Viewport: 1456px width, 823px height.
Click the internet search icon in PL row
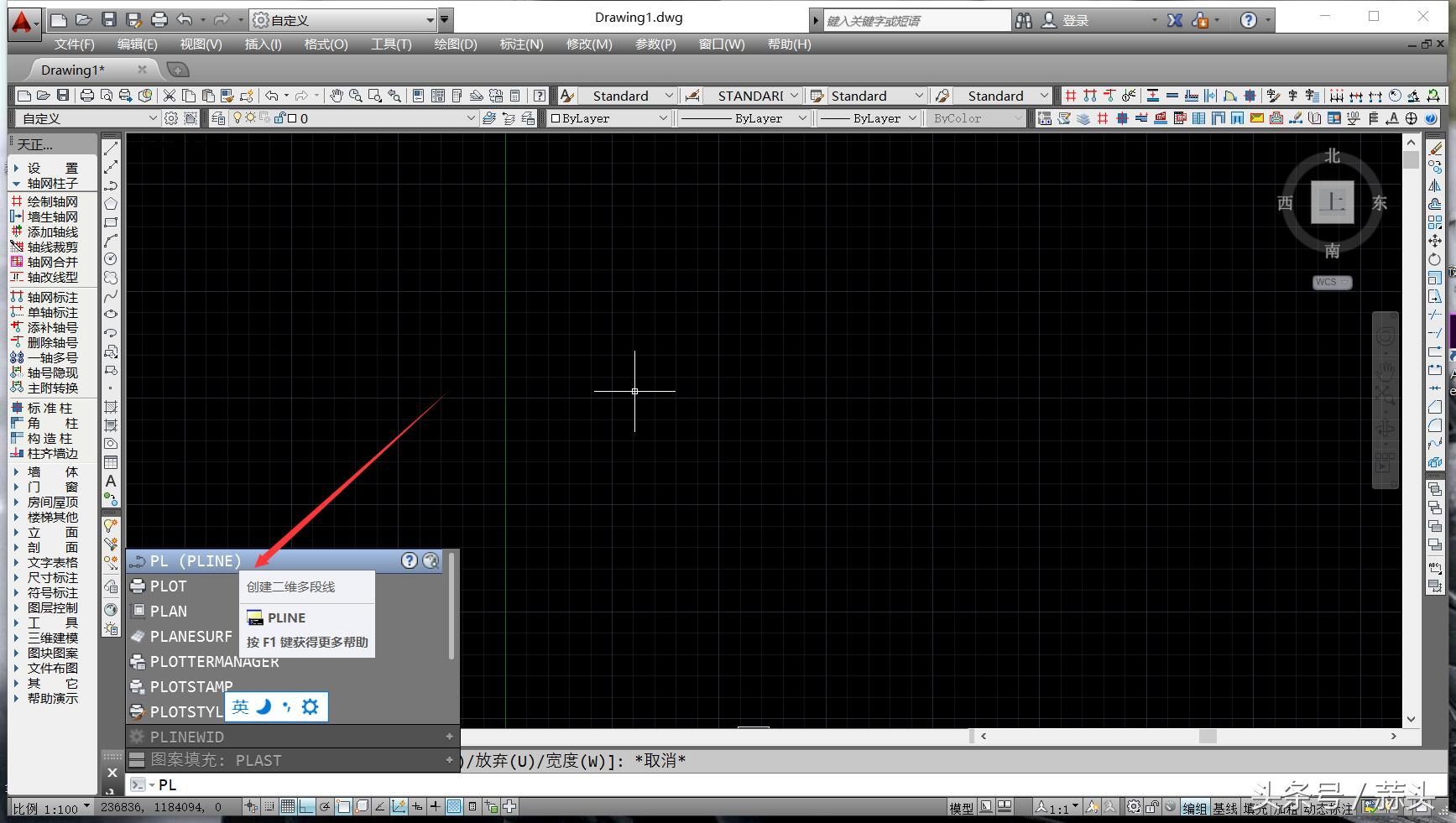pos(431,560)
